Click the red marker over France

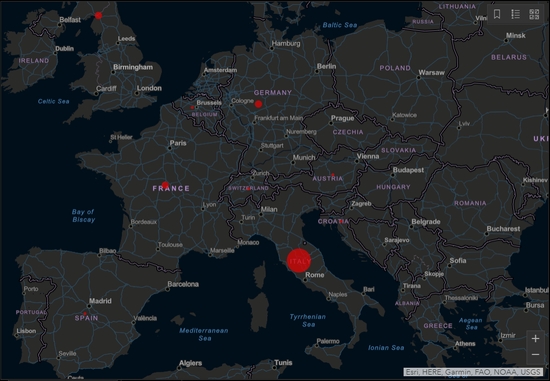click(165, 185)
